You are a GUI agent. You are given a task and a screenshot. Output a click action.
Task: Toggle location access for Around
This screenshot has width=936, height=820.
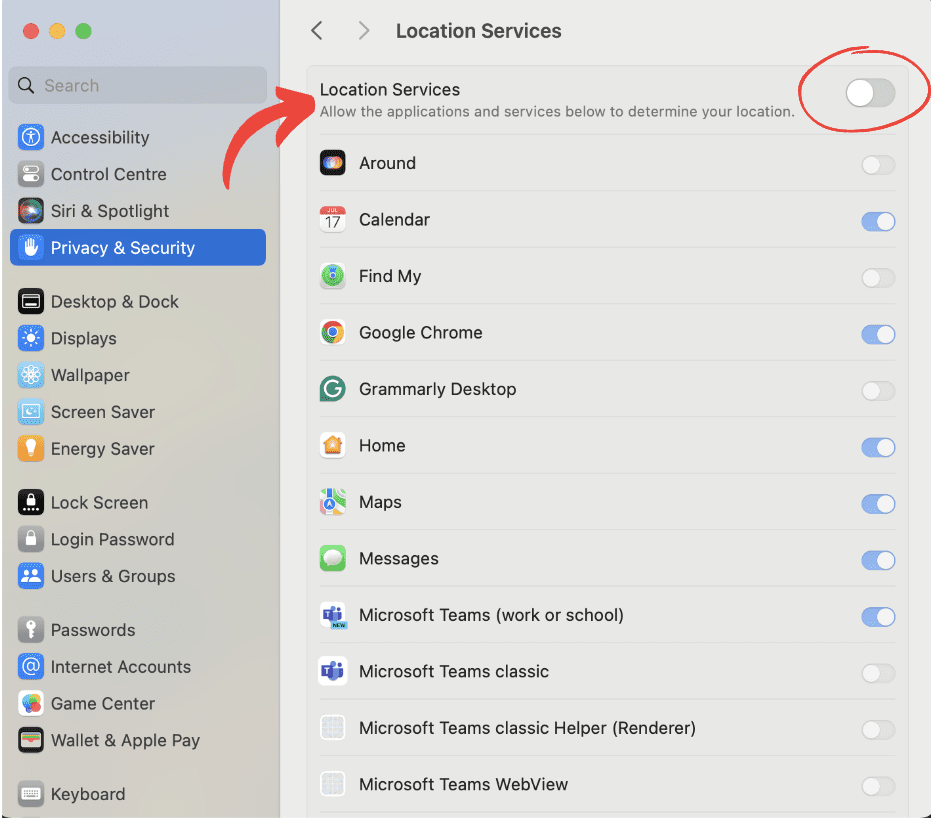pos(878,165)
